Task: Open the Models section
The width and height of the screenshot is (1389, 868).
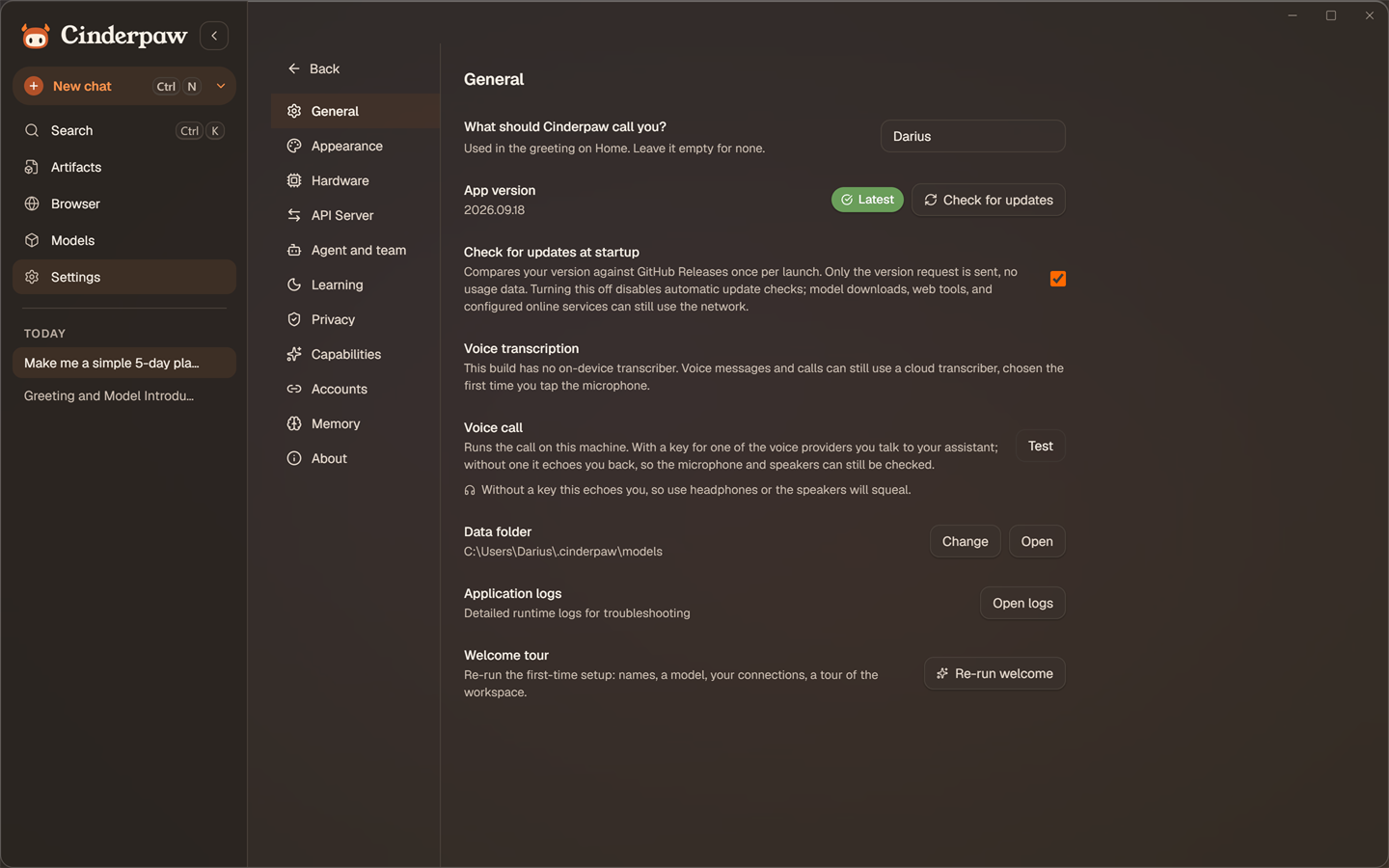Action: 124,240
